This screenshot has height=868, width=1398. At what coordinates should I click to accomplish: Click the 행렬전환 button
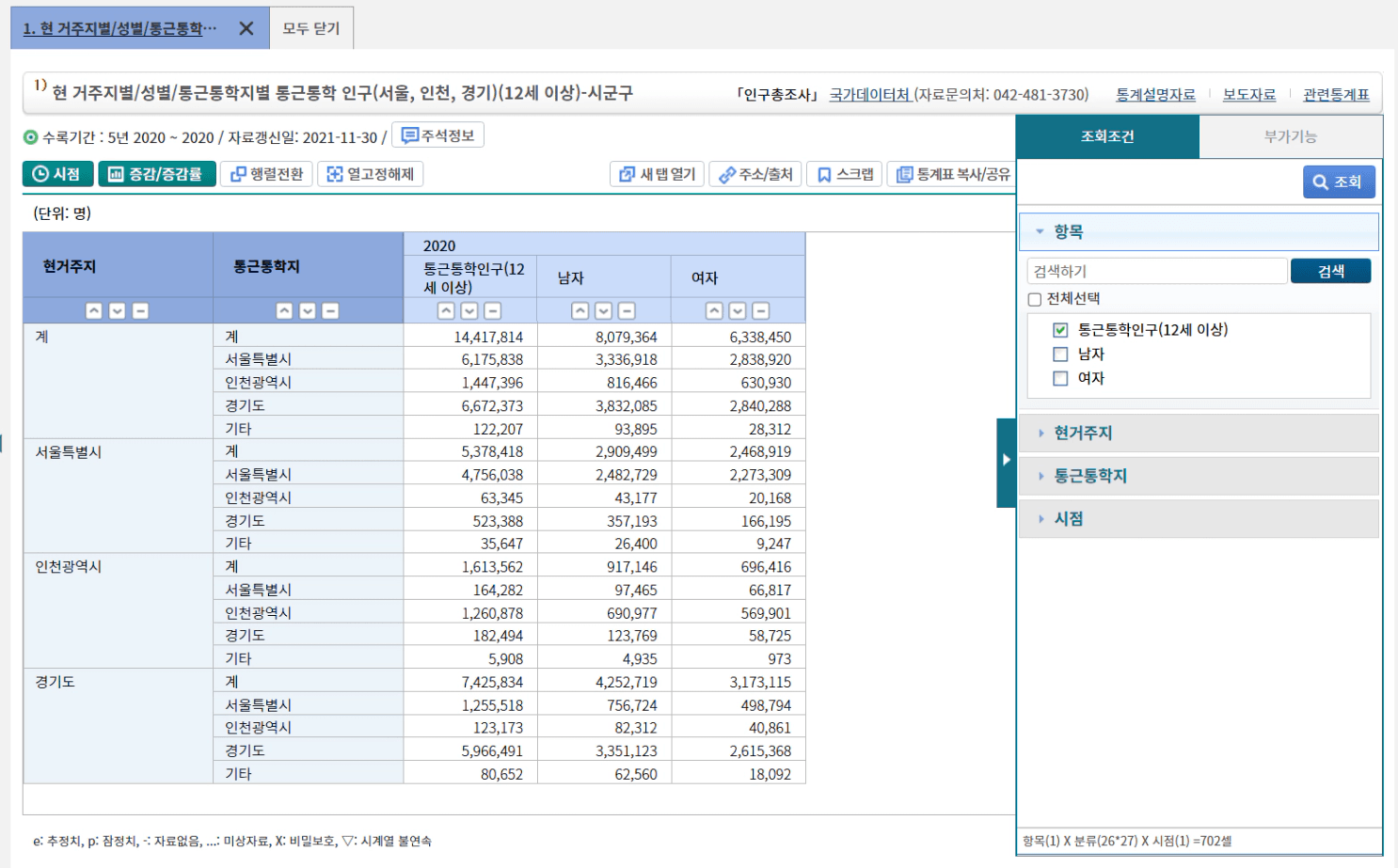click(267, 174)
